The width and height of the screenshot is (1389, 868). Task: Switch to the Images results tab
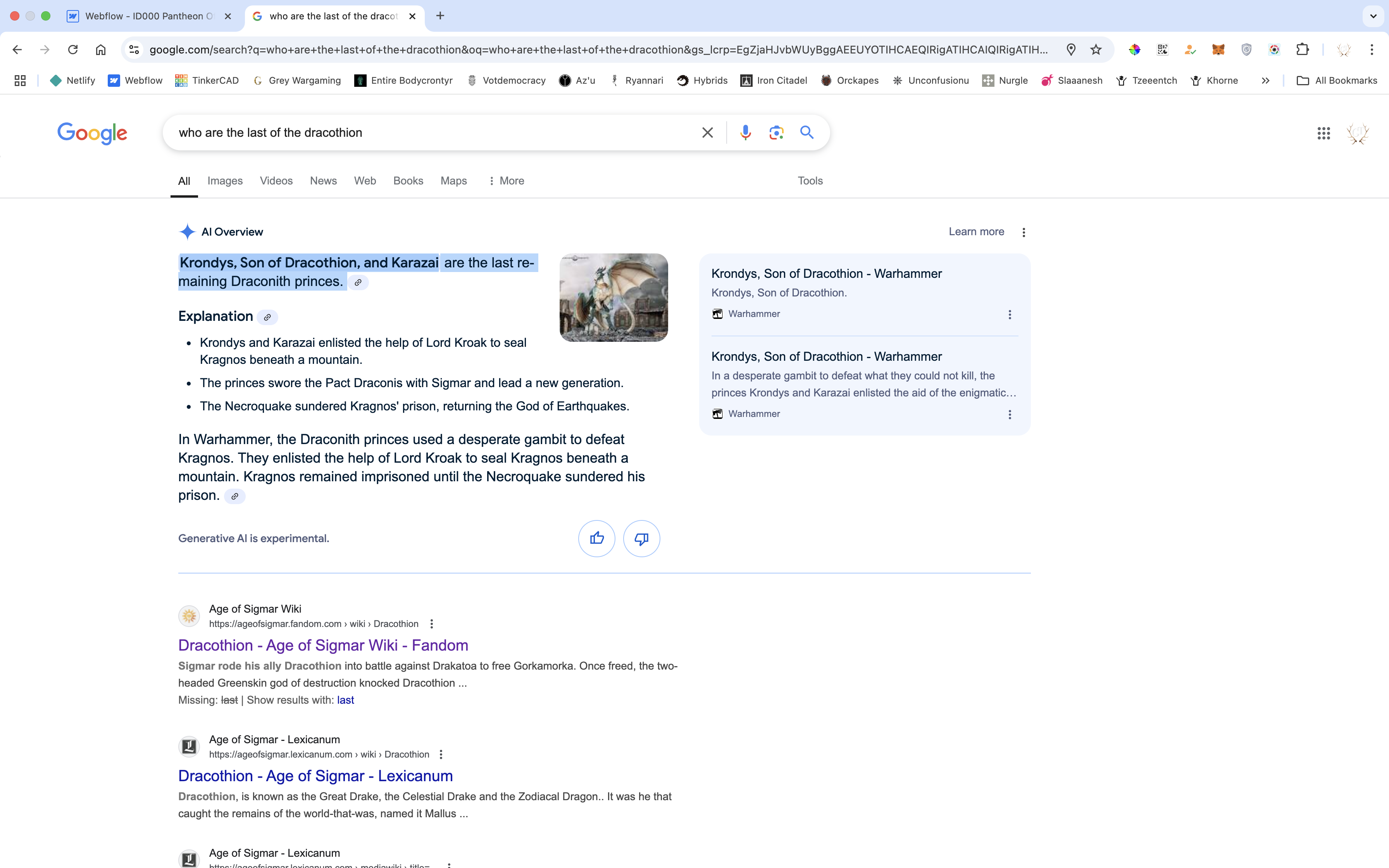[225, 181]
